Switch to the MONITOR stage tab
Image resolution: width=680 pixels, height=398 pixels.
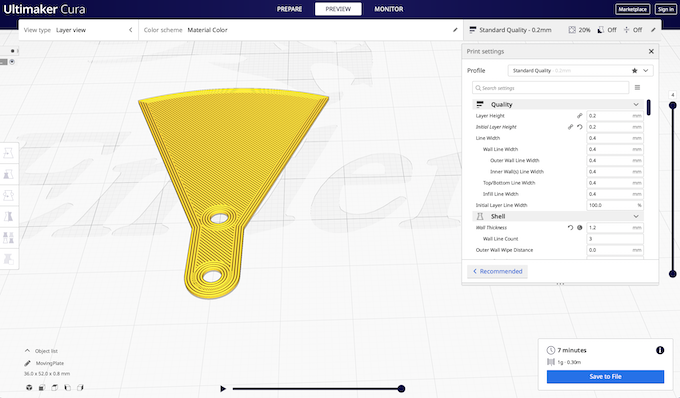389,9
